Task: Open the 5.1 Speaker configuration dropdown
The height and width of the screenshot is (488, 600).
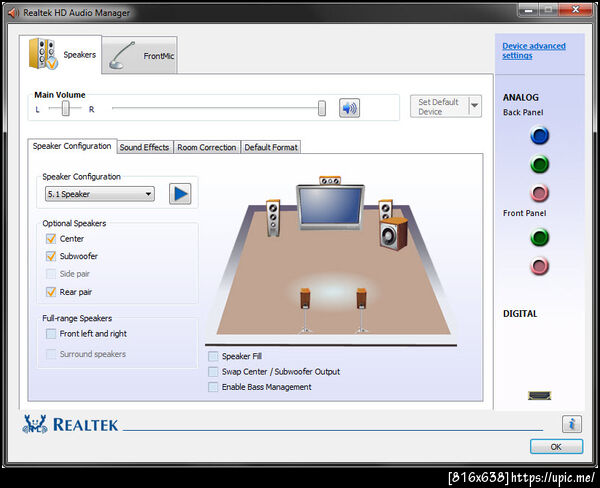Action: (x=100, y=194)
